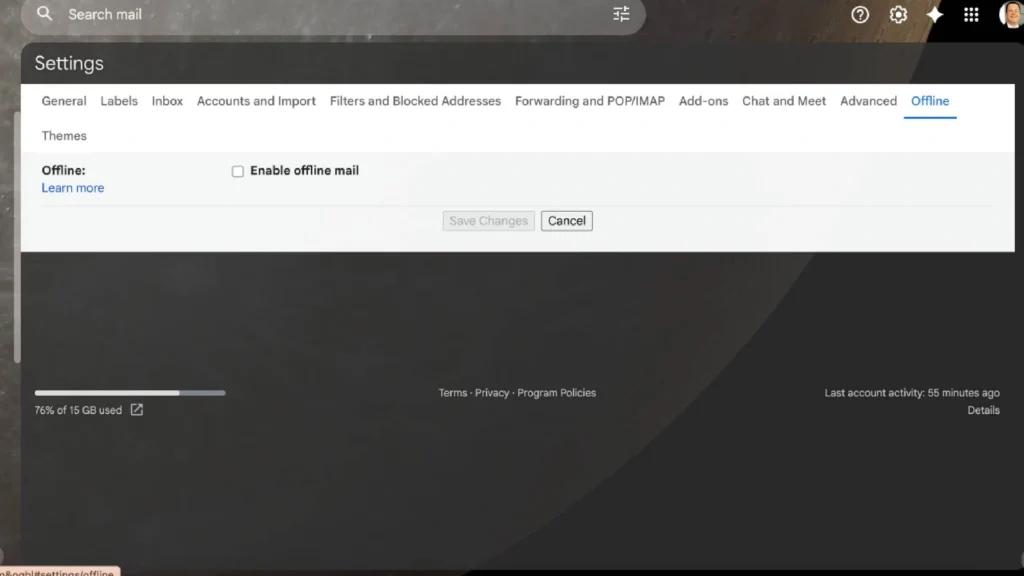Viewport: 1024px width, 576px height.
Task: Open the Labels settings tab
Action: tap(119, 101)
